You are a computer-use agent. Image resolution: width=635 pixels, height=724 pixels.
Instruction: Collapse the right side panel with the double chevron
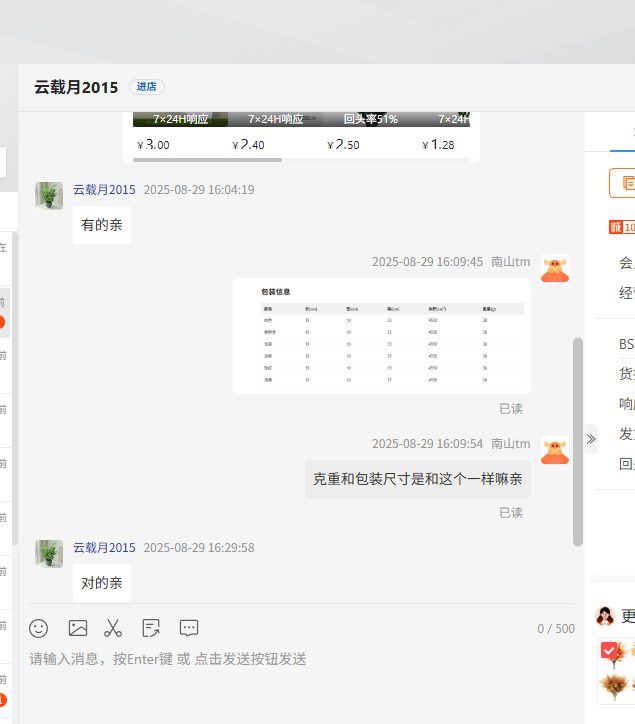click(591, 438)
